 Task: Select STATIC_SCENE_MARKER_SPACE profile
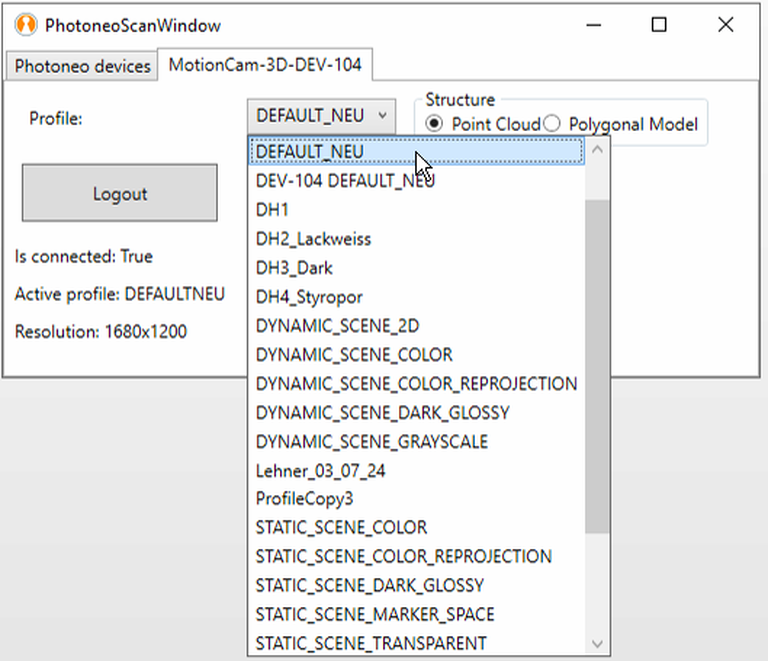[x=417, y=614]
